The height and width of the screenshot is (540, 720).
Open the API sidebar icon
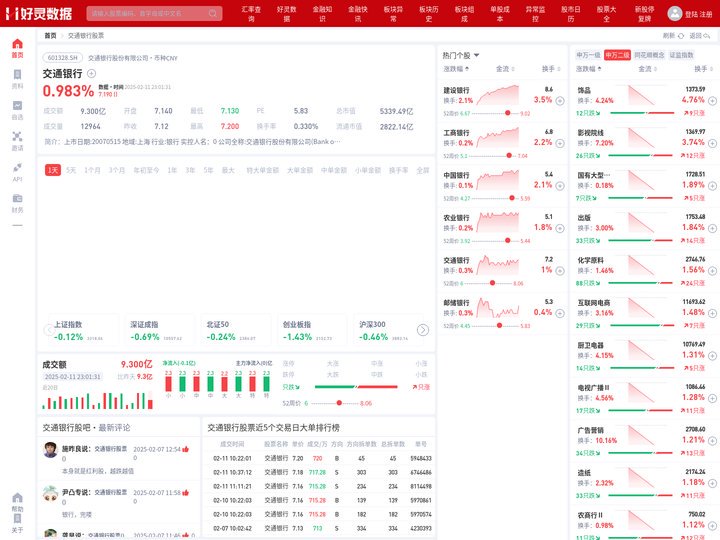pos(17,172)
